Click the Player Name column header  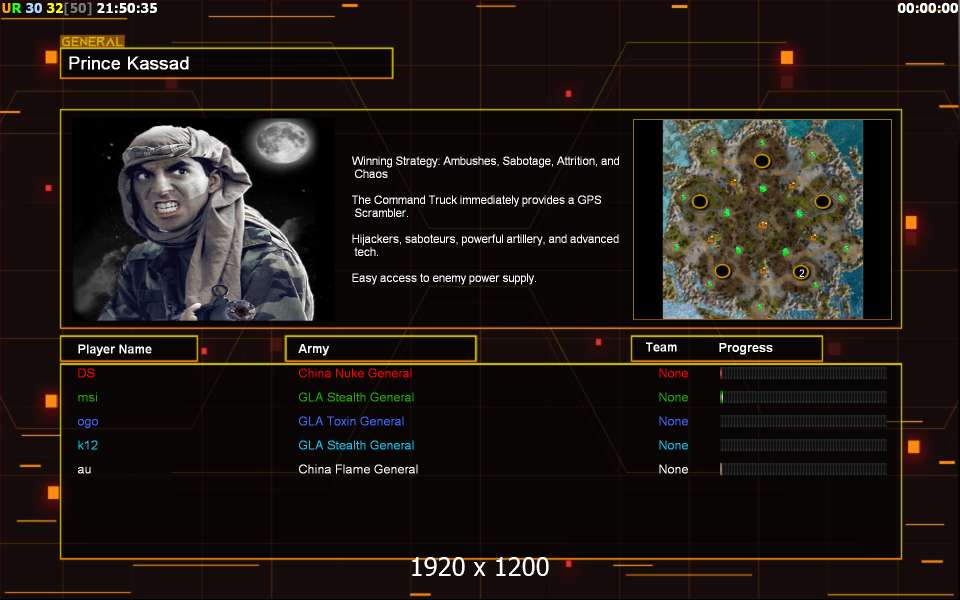pos(129,349)
